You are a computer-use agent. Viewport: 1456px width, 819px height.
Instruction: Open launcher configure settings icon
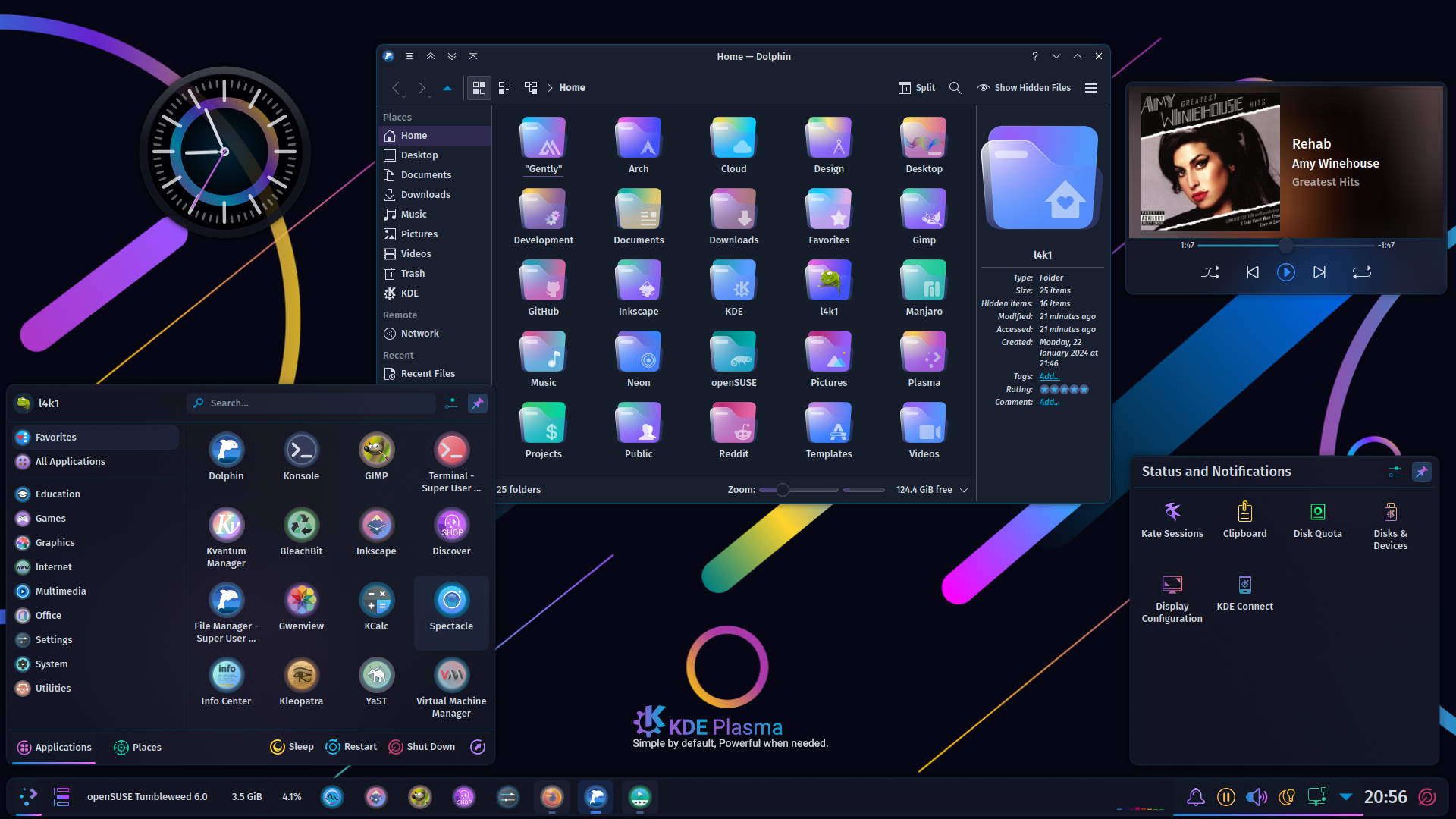(451, 403)
